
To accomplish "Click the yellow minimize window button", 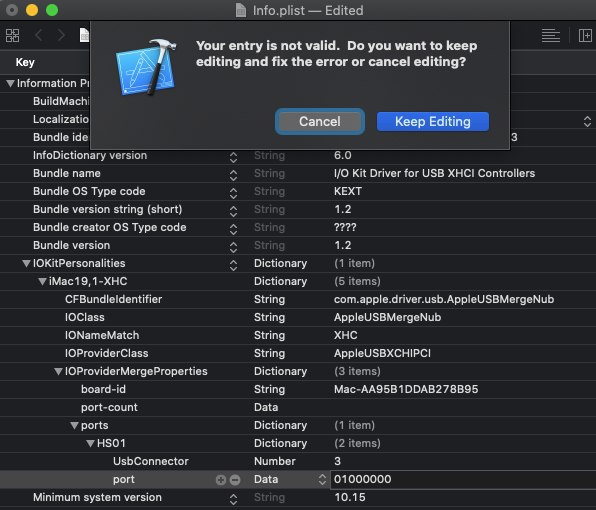I will (32, 10).
